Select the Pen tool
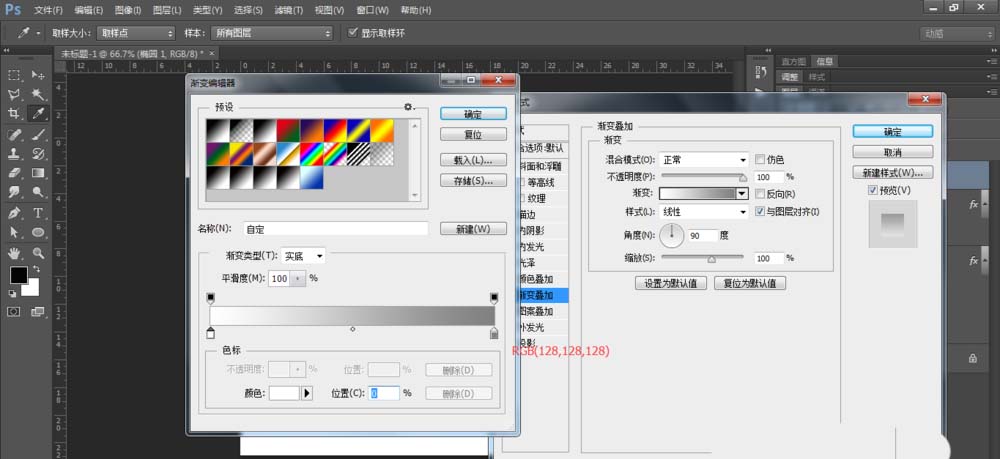 click(13, 213)
